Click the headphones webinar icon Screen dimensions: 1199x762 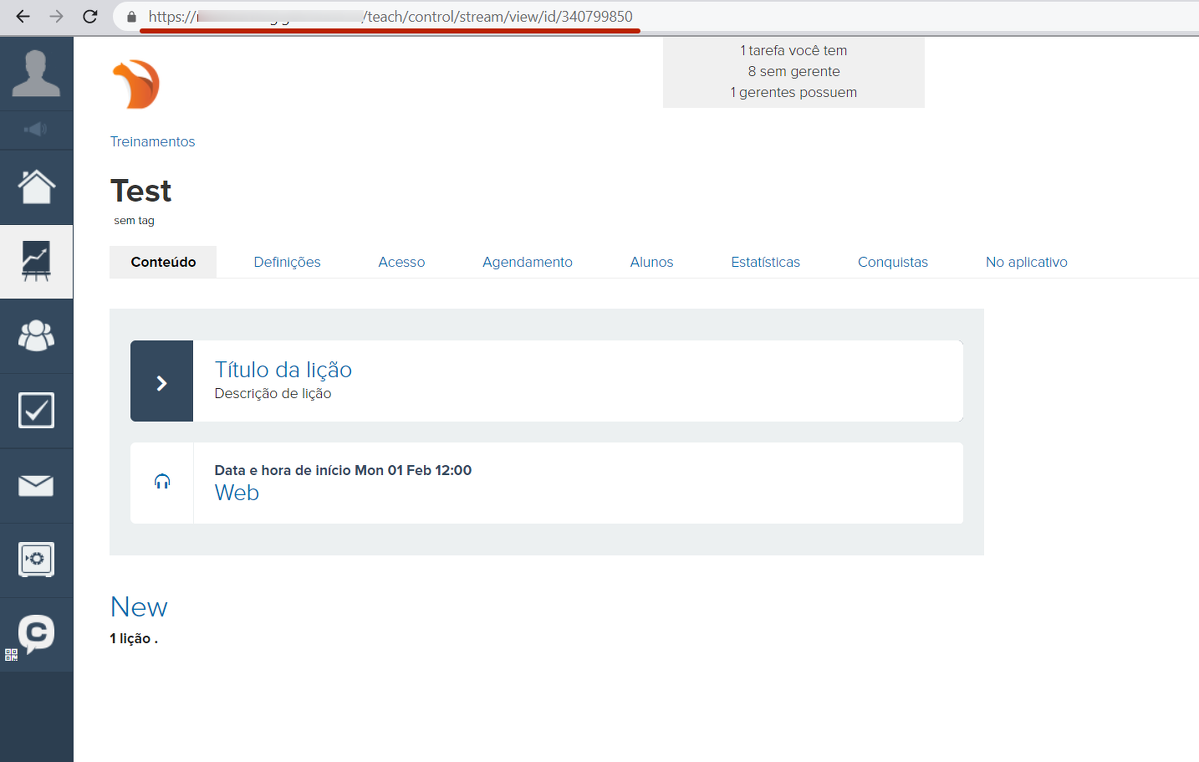pos(162,482)
